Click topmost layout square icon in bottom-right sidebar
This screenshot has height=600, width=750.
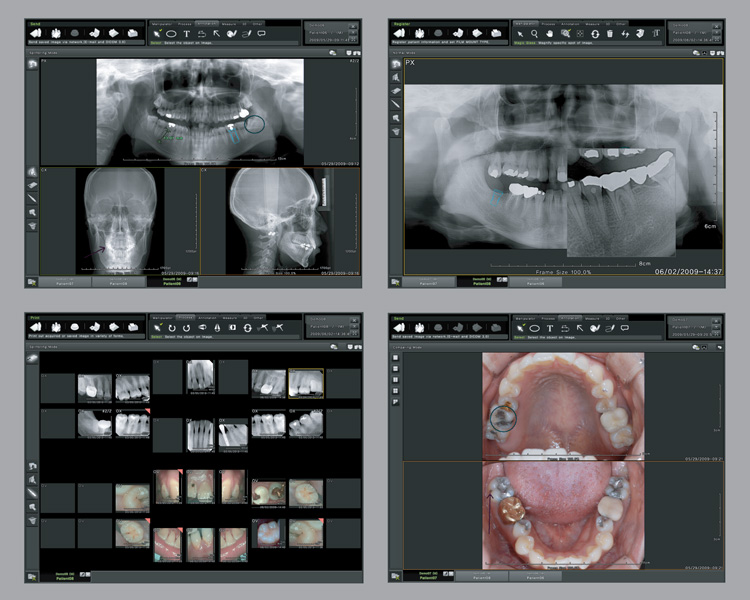(x=396, y=357)
